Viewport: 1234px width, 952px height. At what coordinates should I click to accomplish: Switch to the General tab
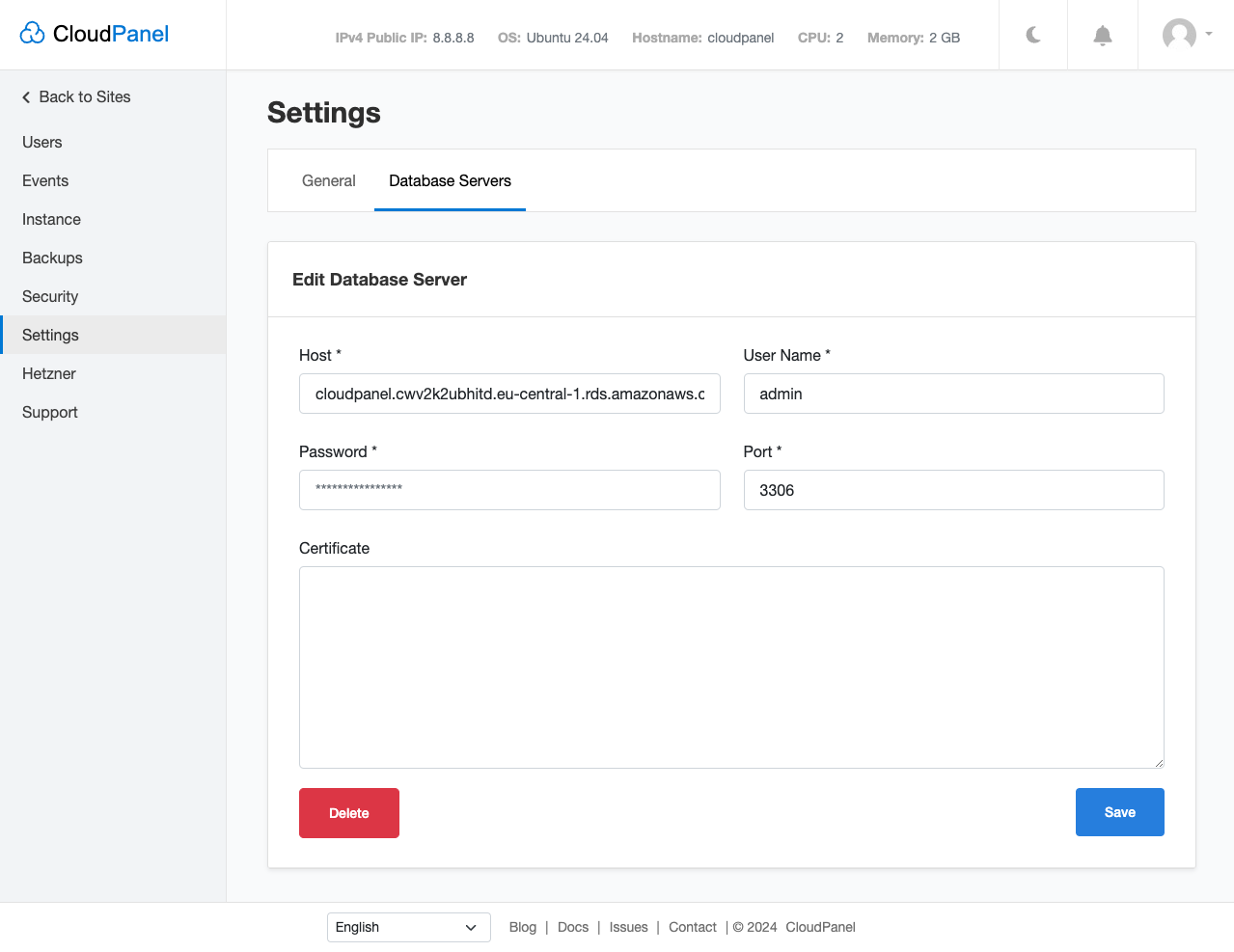click(x=328, y=180)
